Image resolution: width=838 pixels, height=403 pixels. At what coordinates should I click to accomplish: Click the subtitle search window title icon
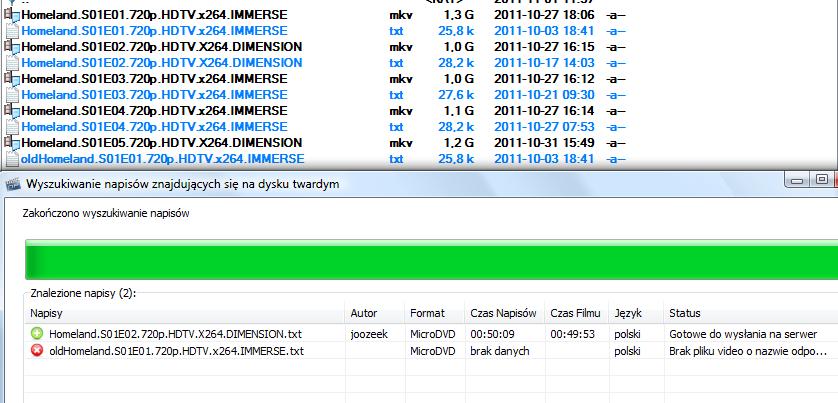point(12,184)
